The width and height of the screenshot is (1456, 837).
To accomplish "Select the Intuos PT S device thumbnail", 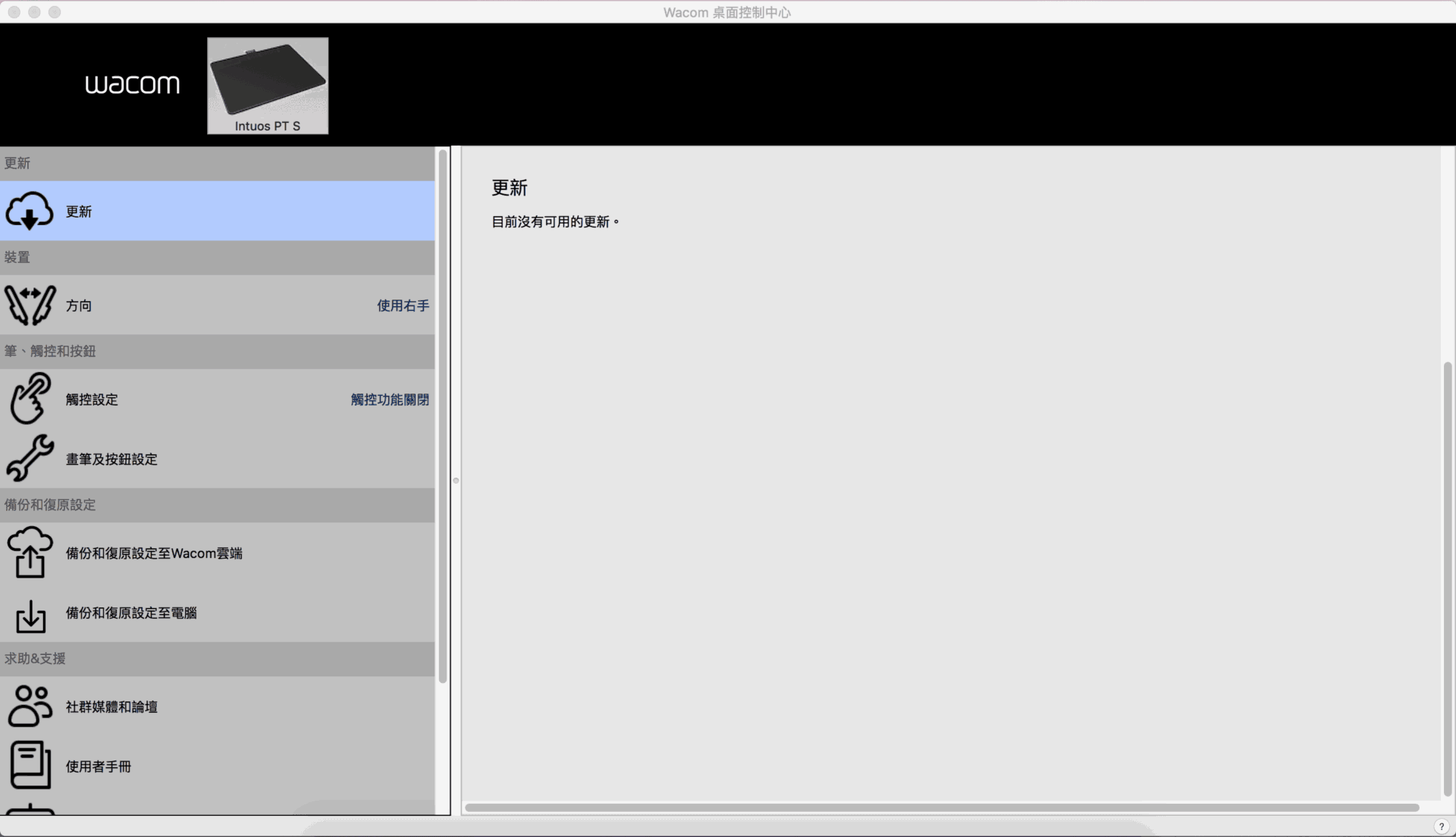I will [268, 86].
